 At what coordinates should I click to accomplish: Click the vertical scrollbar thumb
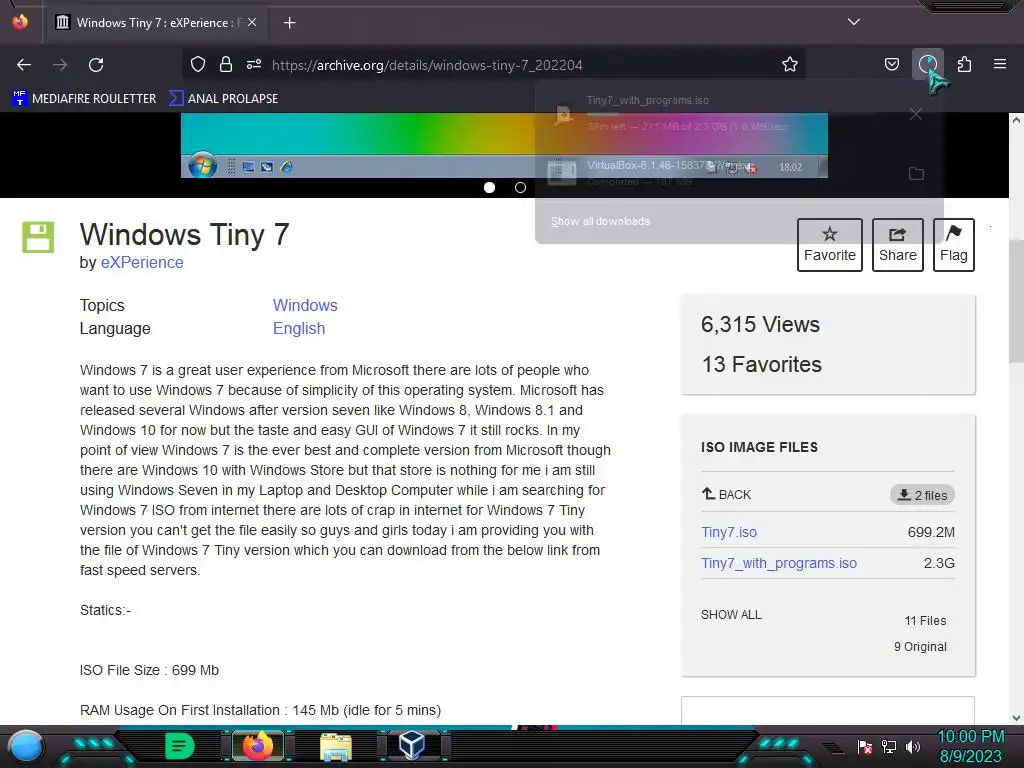1016,302
